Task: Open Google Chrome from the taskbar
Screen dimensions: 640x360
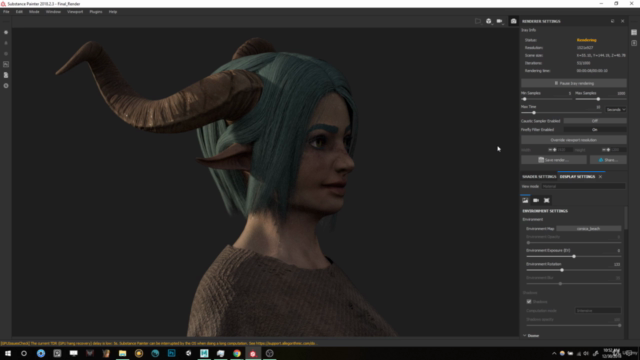Action: (237, 353)
